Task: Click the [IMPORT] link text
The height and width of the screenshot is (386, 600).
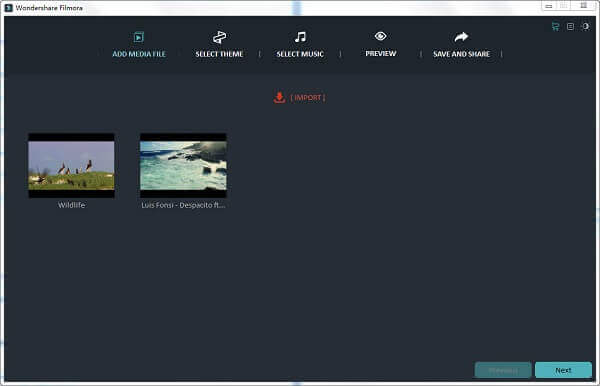Action: (308, 98)
